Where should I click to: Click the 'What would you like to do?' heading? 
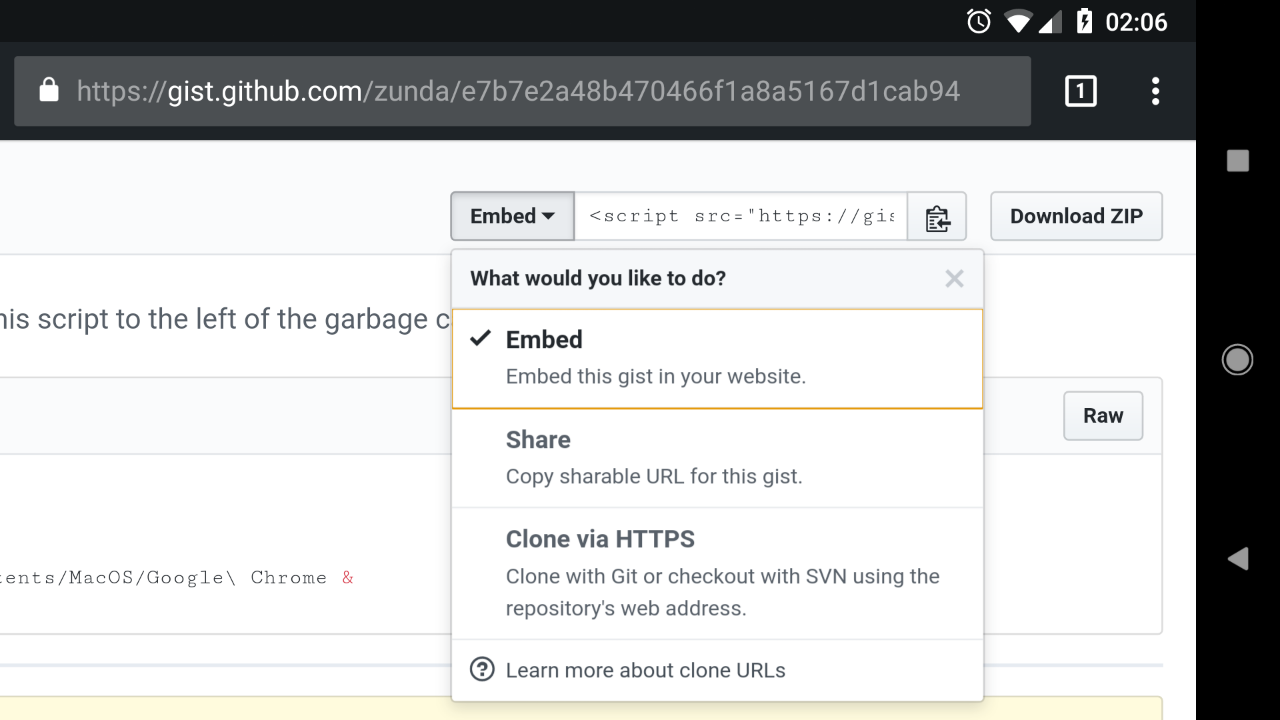[x=598, y=278]
